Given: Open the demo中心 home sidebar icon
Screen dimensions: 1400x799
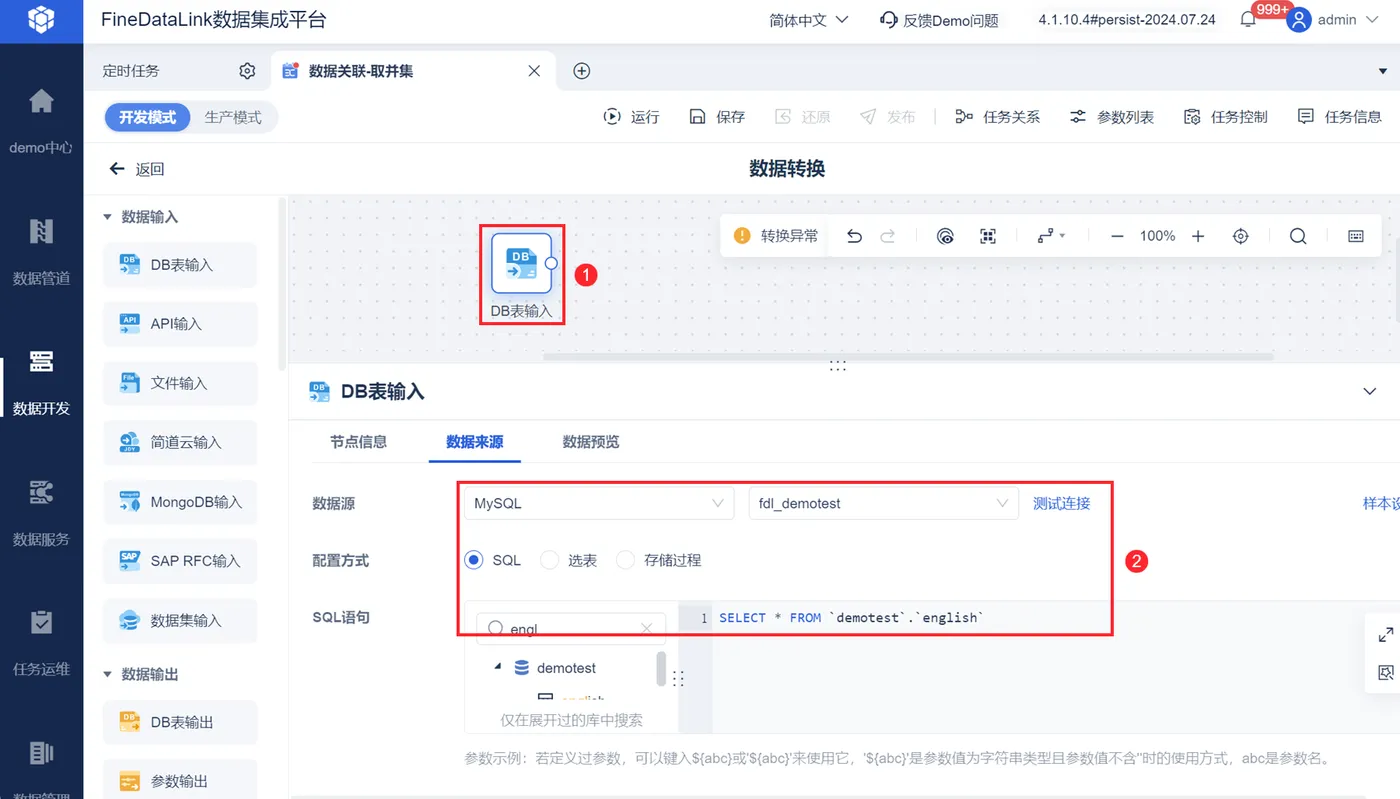Looking at the screenshot, I should coord(41,102).
